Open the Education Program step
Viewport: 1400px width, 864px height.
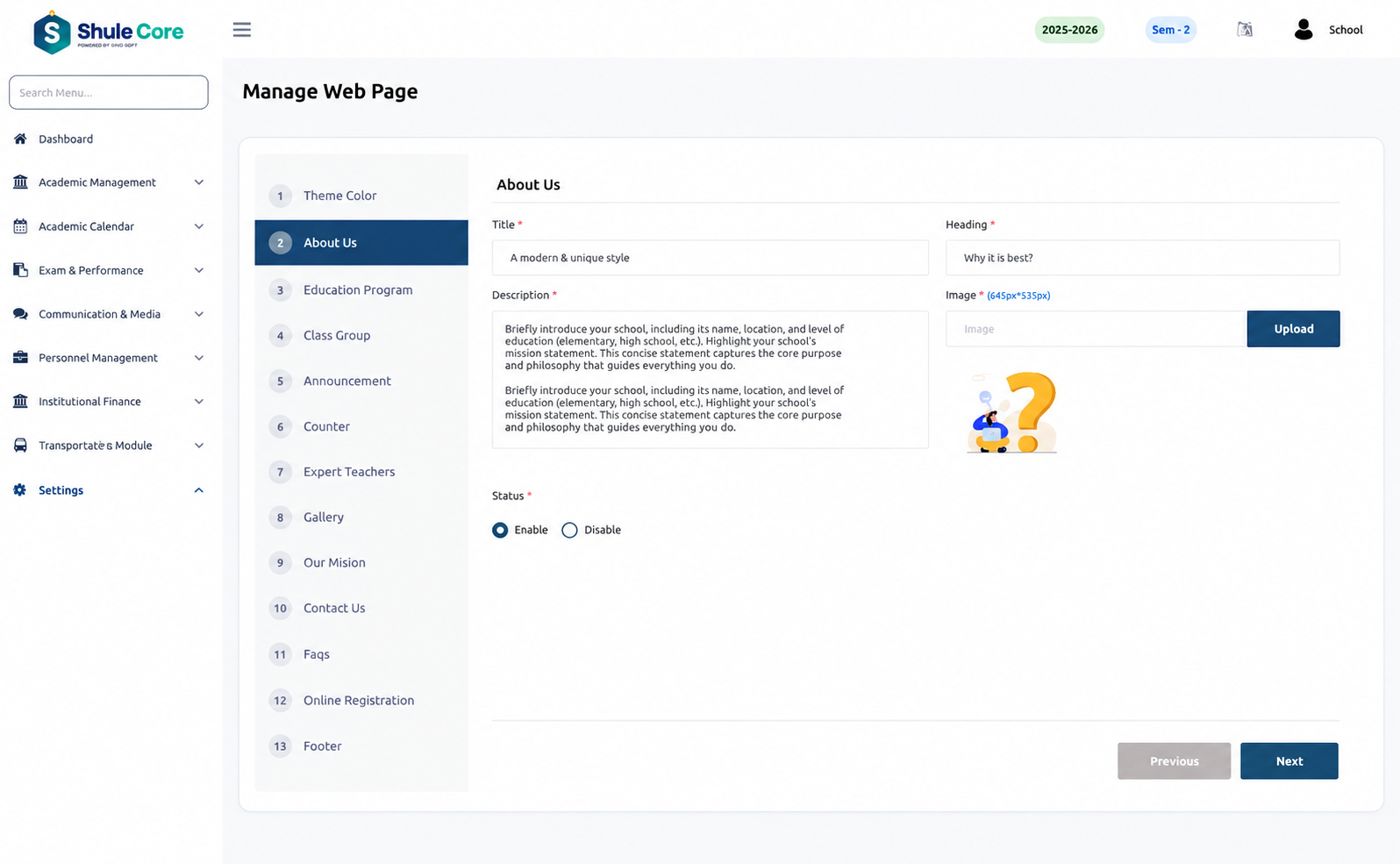tap(361, 290)
